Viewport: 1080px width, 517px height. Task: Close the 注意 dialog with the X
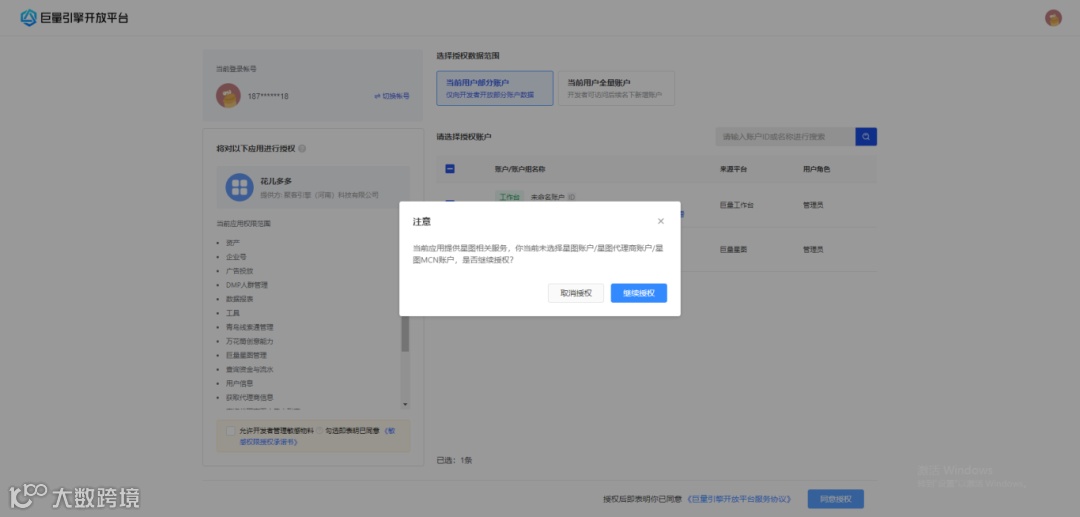(x=661, y=221)
